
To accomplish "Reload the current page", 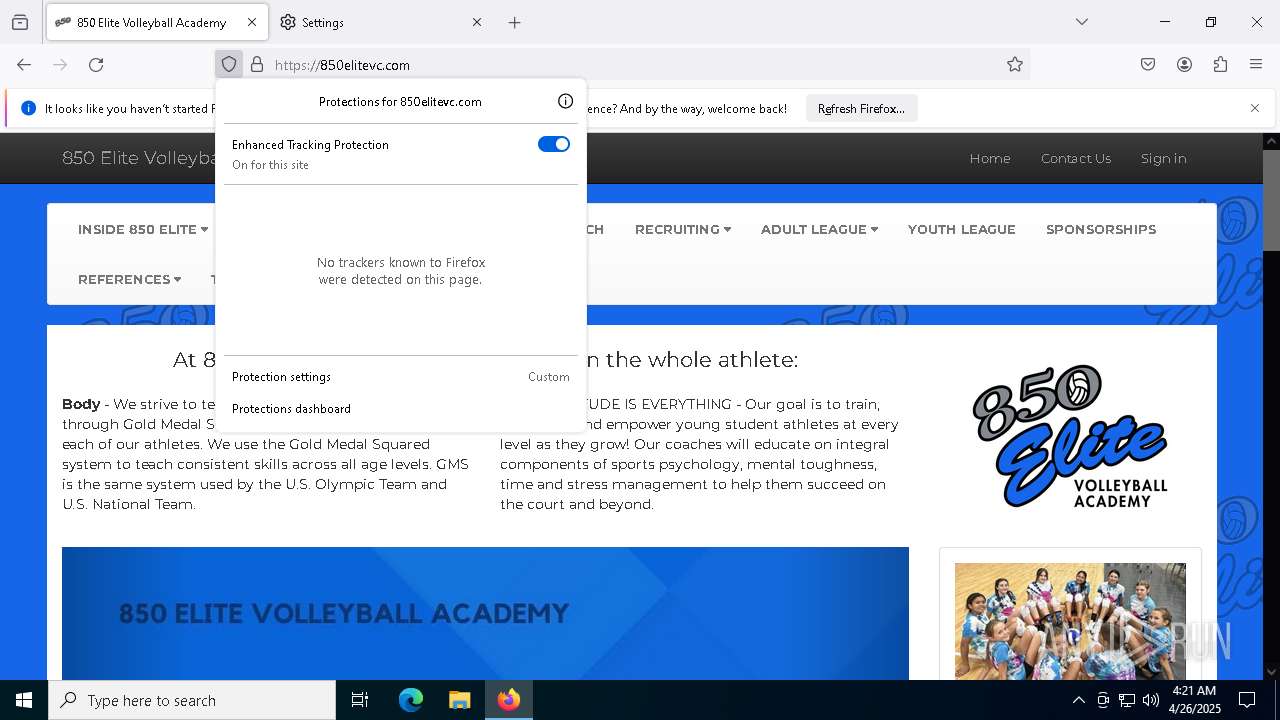I will (x=96, y=65).
